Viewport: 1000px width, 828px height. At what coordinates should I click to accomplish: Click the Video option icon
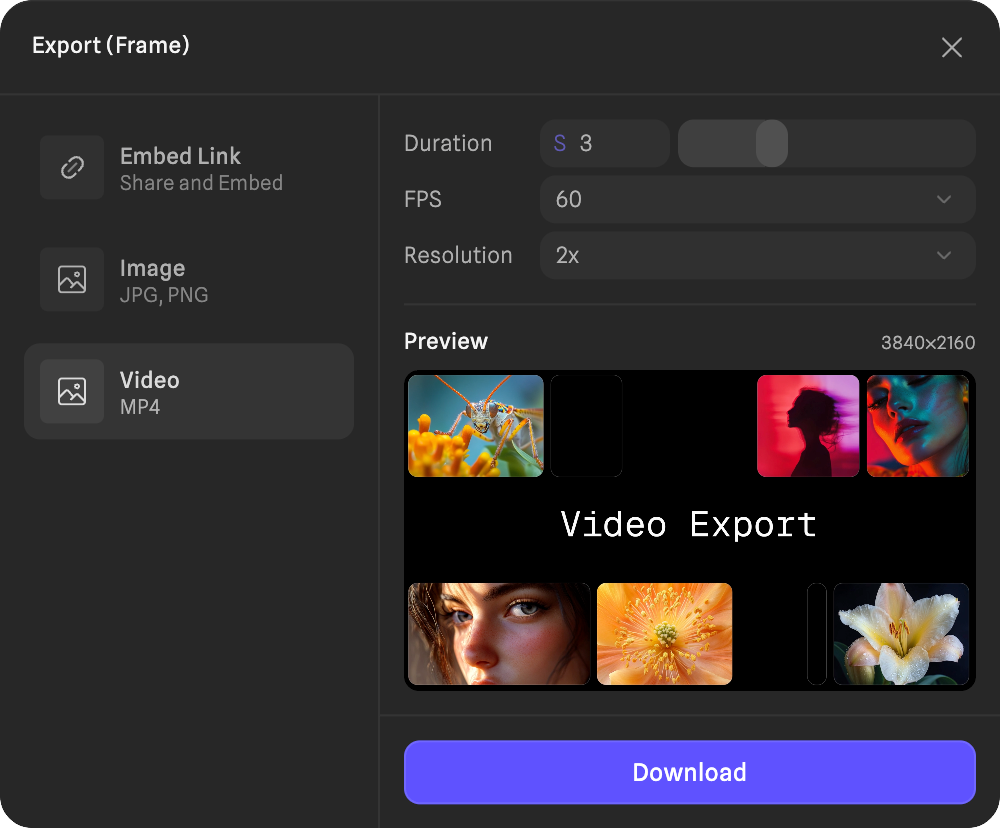72,392
